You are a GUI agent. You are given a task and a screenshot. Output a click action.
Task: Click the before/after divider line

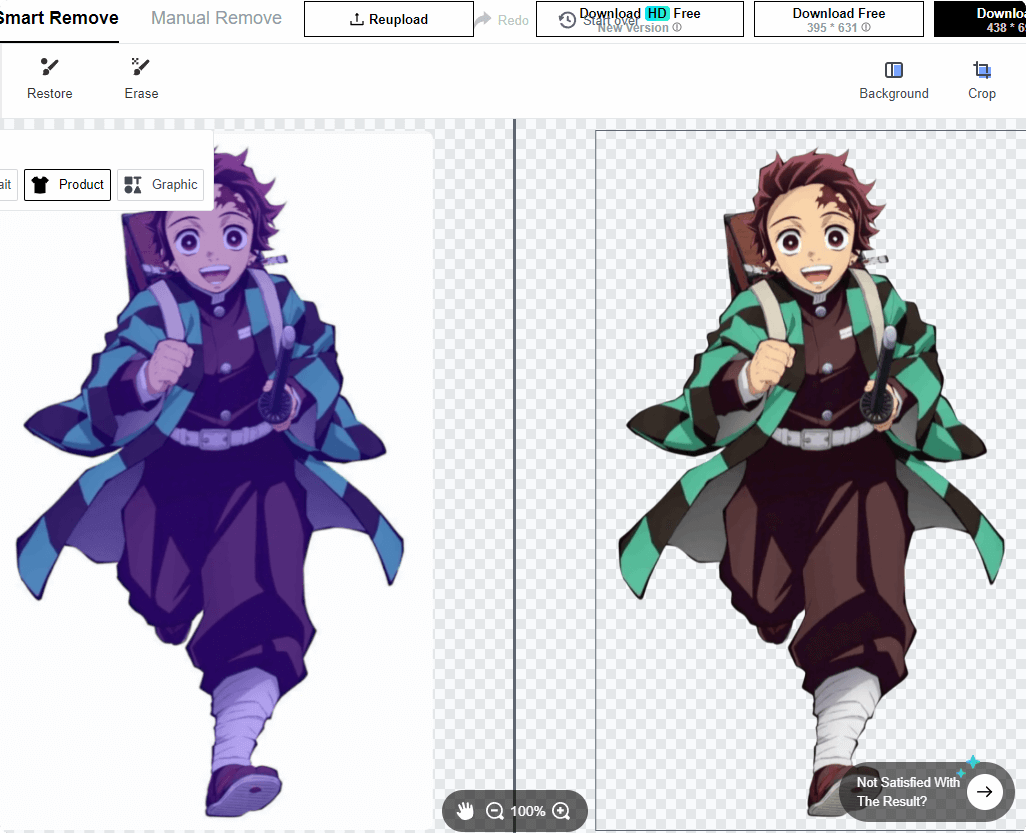click(514, 450)
